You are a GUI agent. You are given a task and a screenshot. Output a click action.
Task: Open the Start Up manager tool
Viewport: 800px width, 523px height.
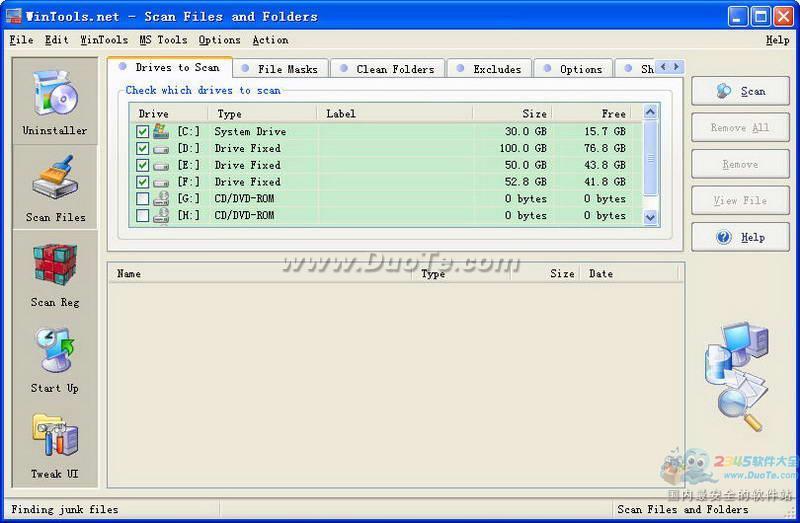tap(55, 360)
